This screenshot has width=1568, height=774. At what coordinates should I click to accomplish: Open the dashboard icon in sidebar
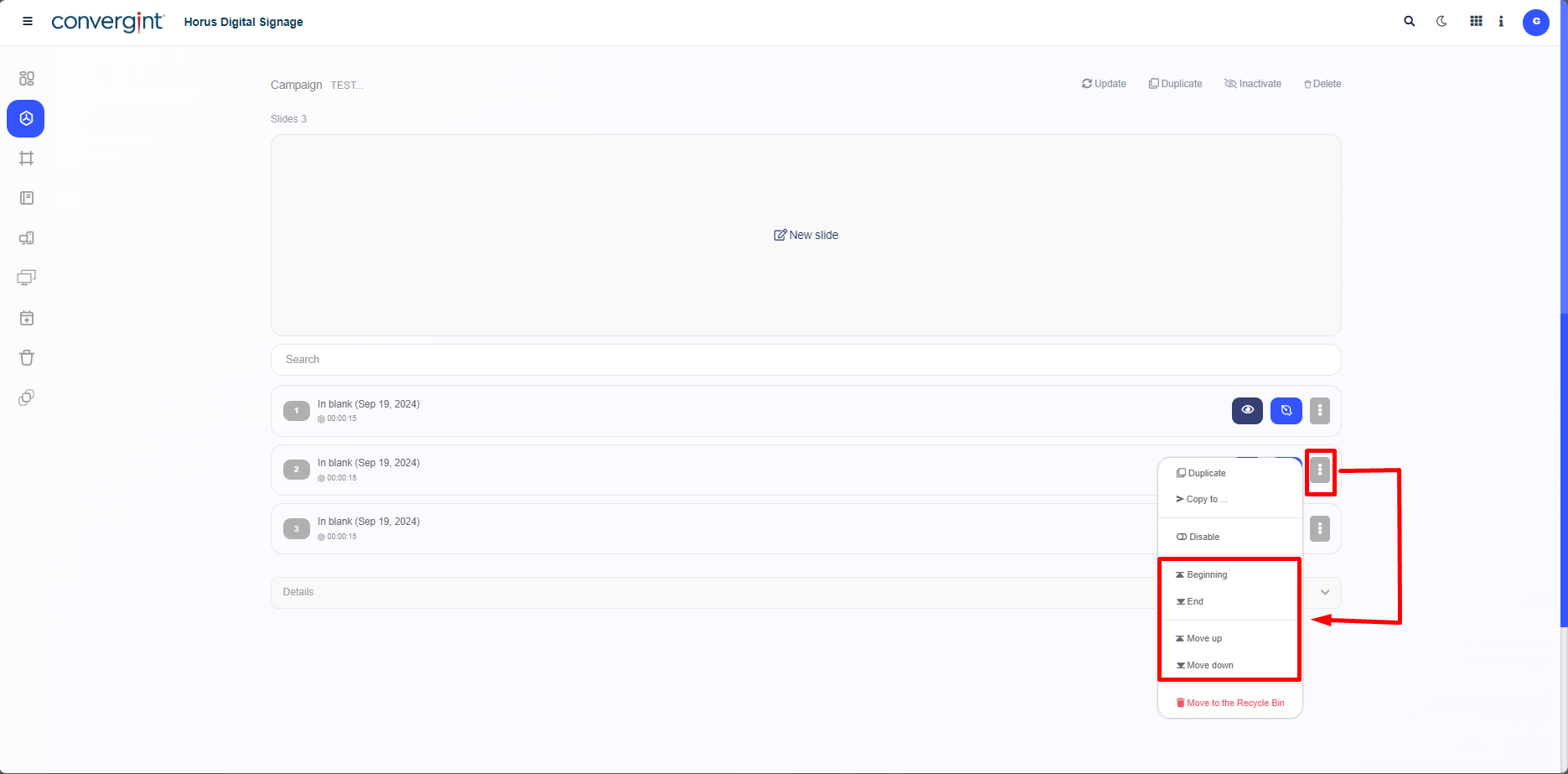(x=27, y=79)
